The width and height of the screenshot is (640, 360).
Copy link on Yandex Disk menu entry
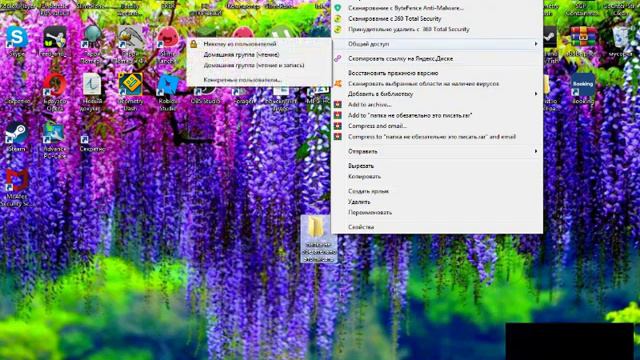click(437, 58)
